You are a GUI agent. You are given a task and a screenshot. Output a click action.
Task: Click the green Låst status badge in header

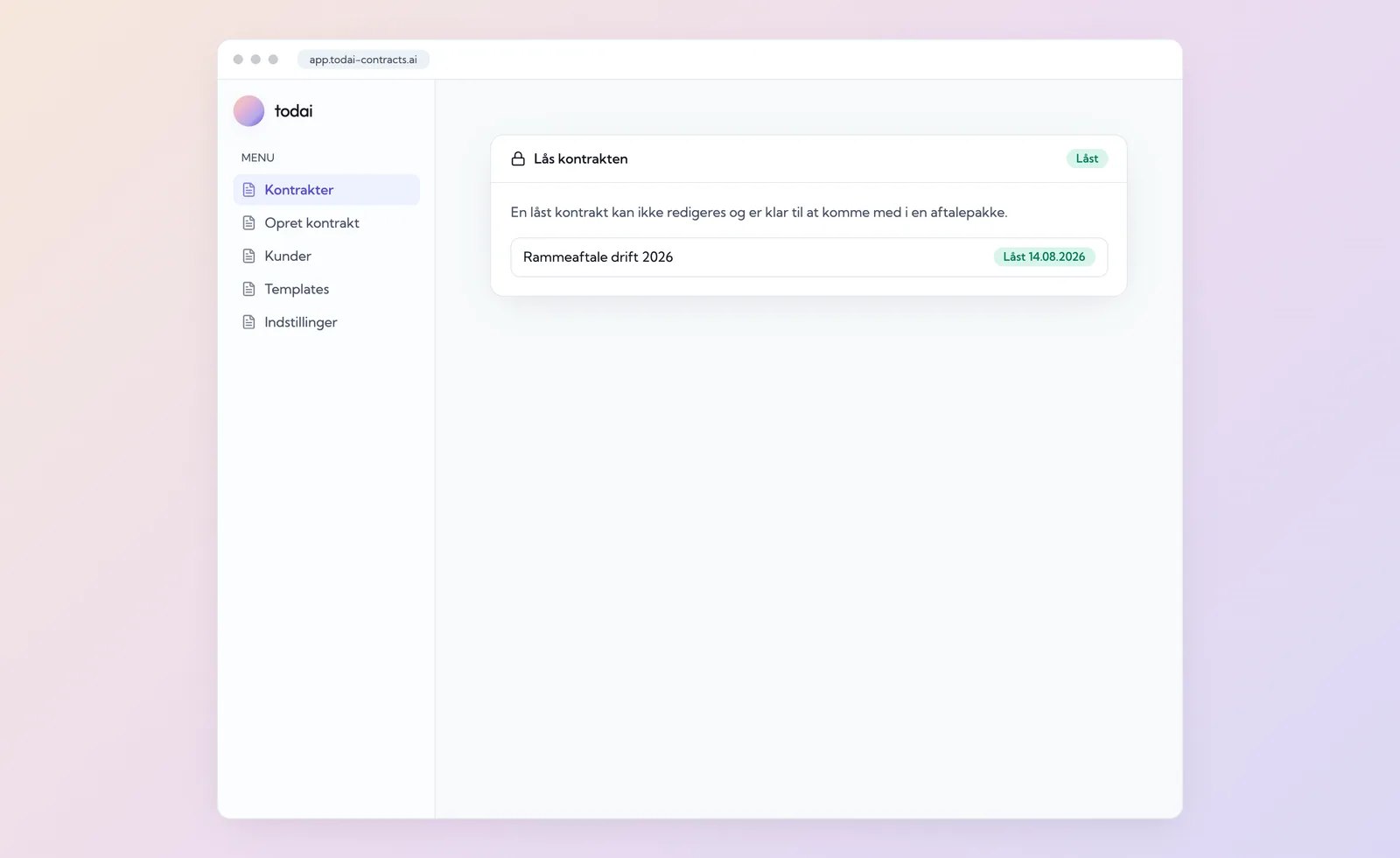point(1087,158)
